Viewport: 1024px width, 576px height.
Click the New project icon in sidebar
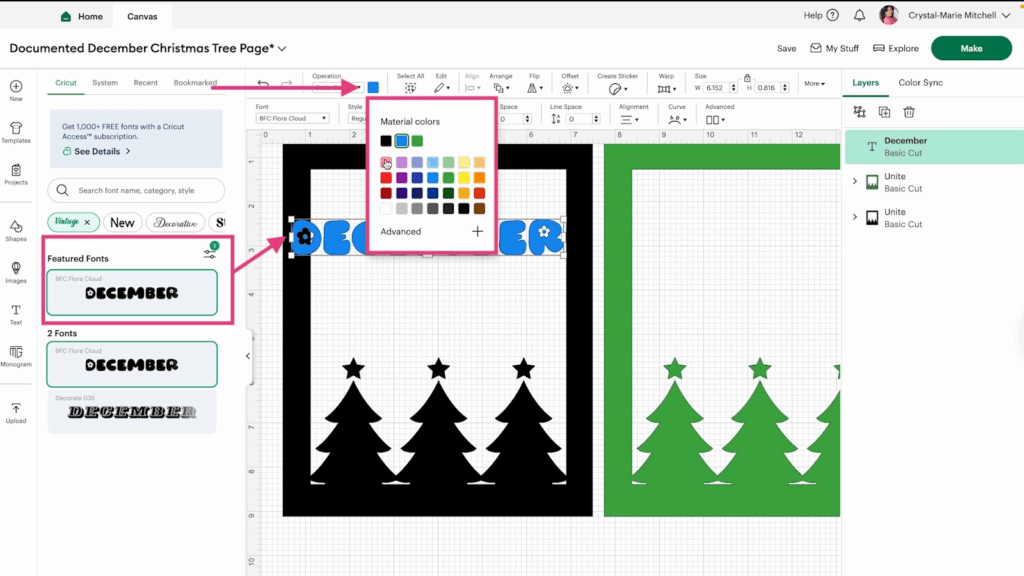[16, 86]
